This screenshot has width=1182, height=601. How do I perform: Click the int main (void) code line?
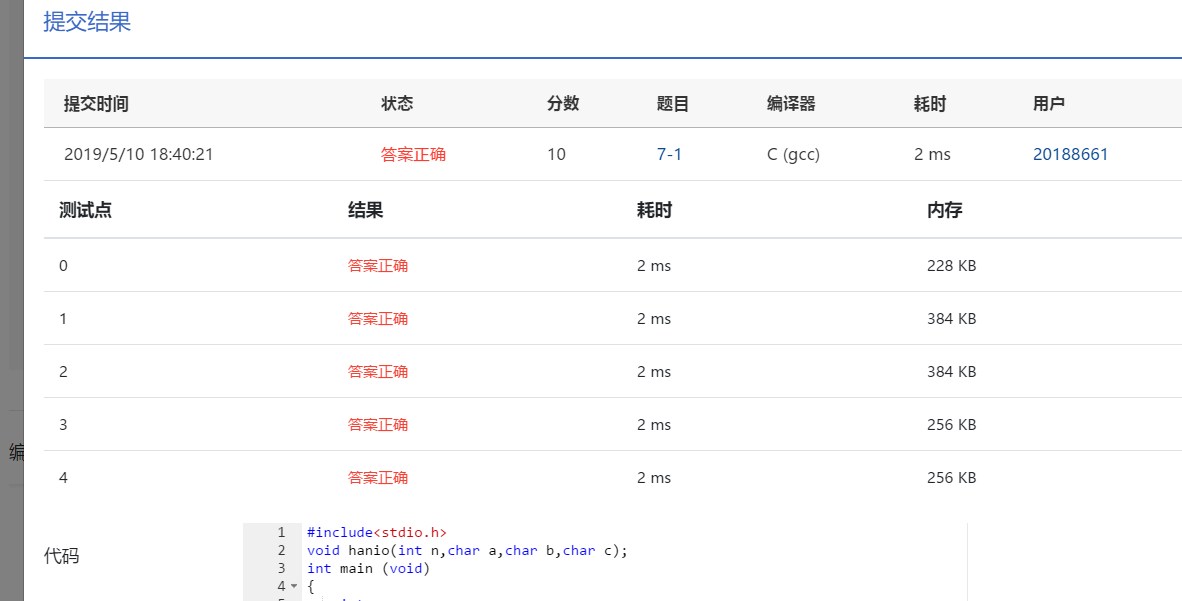pyautogui.click(x=367, y=568)
